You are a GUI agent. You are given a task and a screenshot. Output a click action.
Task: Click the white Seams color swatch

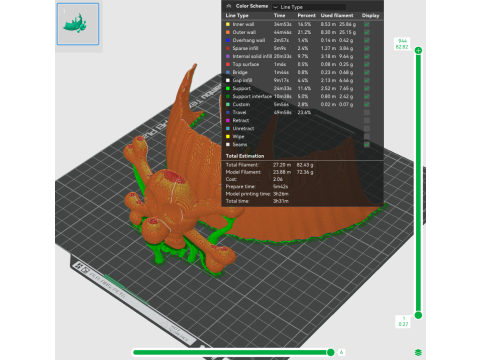(228, 144)
